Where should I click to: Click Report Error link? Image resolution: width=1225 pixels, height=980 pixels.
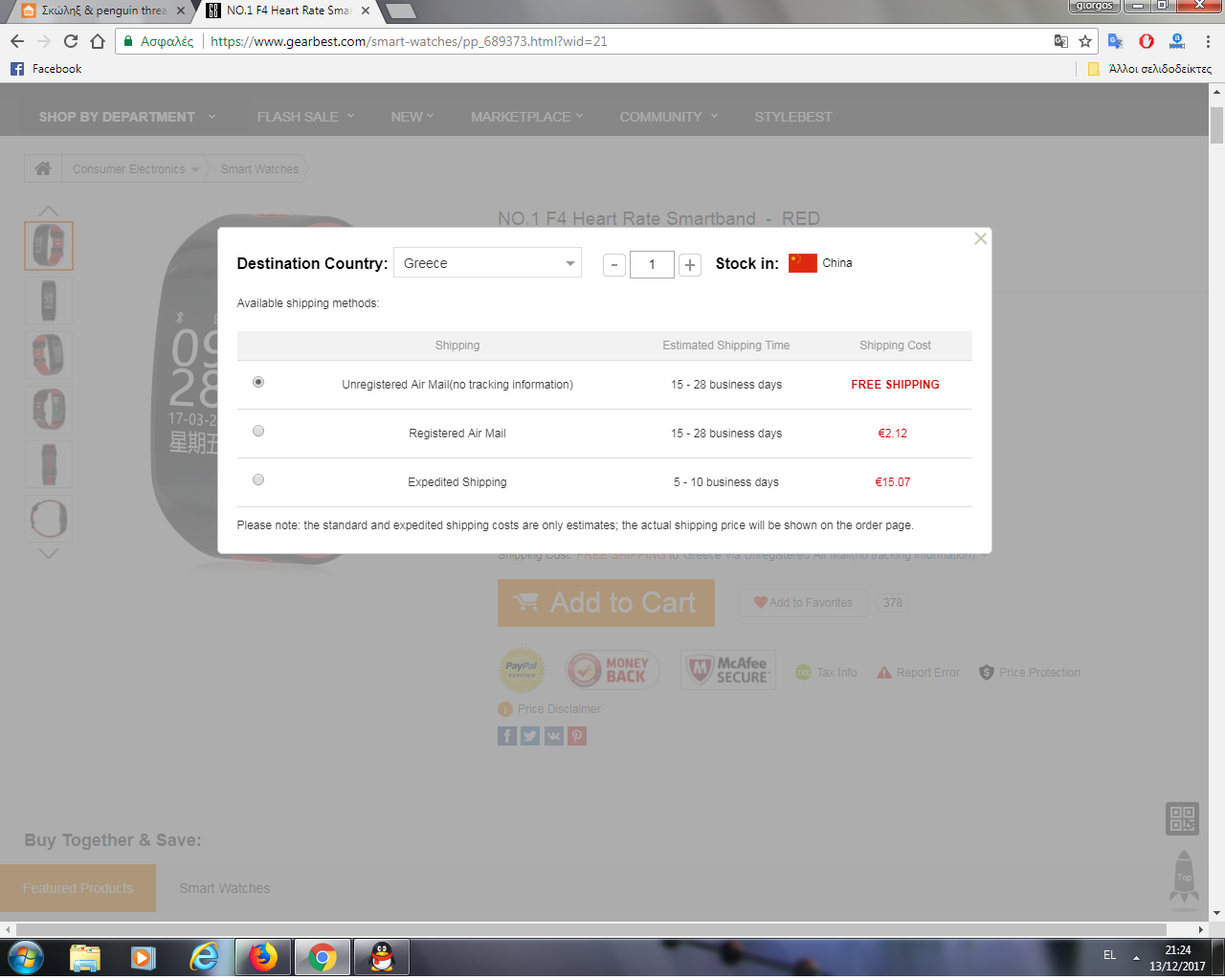919,673
